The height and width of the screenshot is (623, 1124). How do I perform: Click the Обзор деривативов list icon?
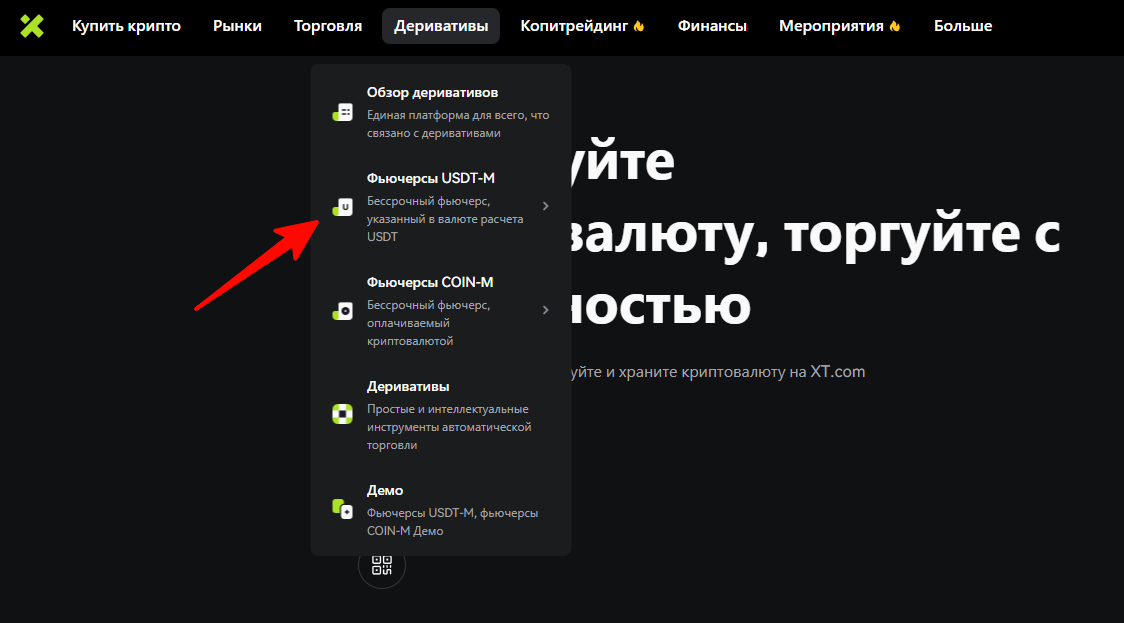click(x=343, y=112)
